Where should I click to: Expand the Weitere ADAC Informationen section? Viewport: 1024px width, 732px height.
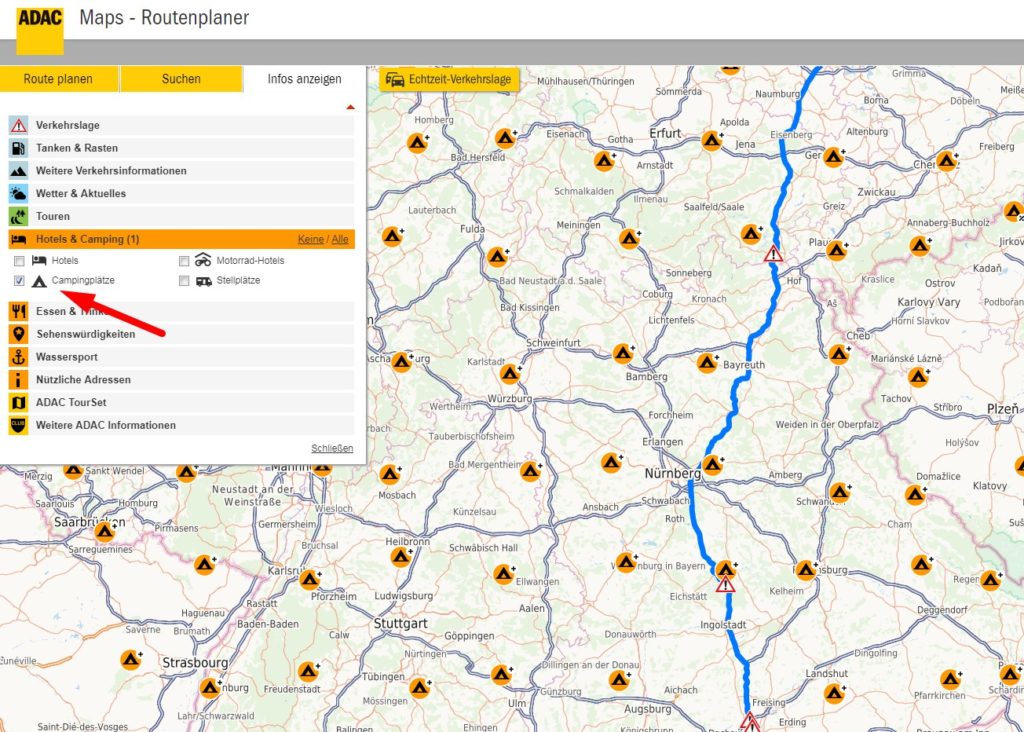pos(182,425)
